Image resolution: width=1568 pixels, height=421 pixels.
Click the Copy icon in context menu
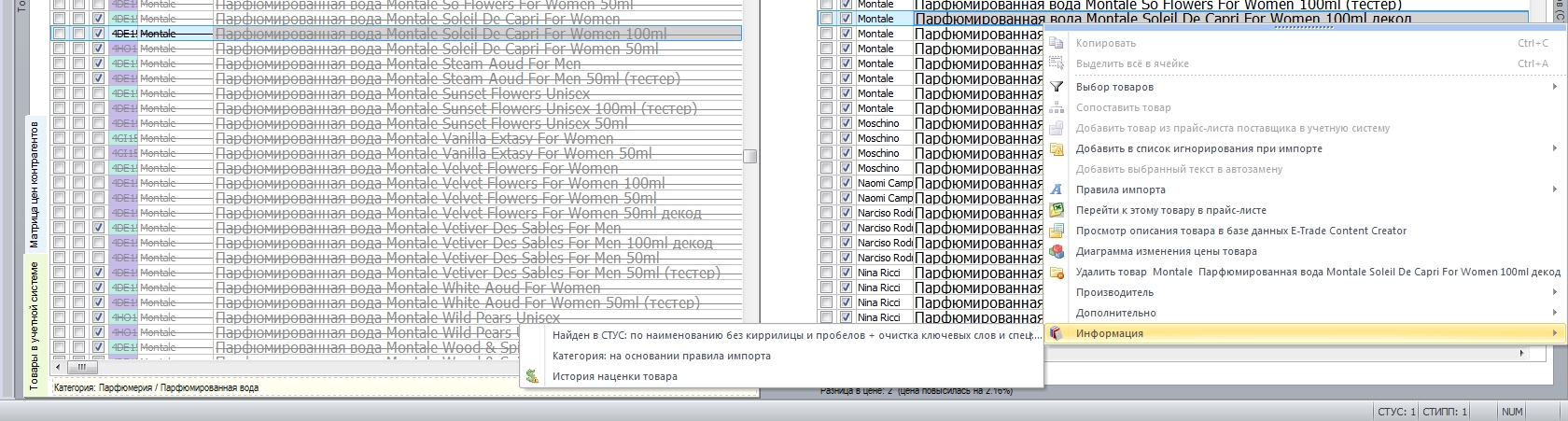(x=1057, y=43)
